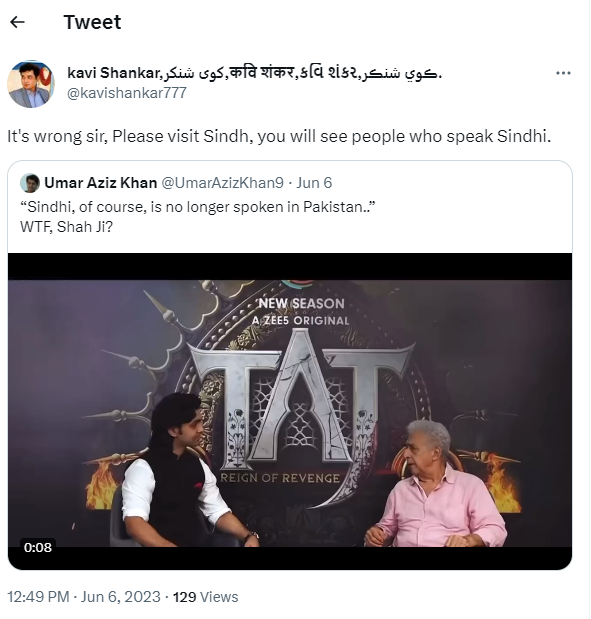Screen dimensions: 591x619
Task: Click the NEW SEASON ZEE5 ORIGINAL banner in video
Action: point(301,312)
